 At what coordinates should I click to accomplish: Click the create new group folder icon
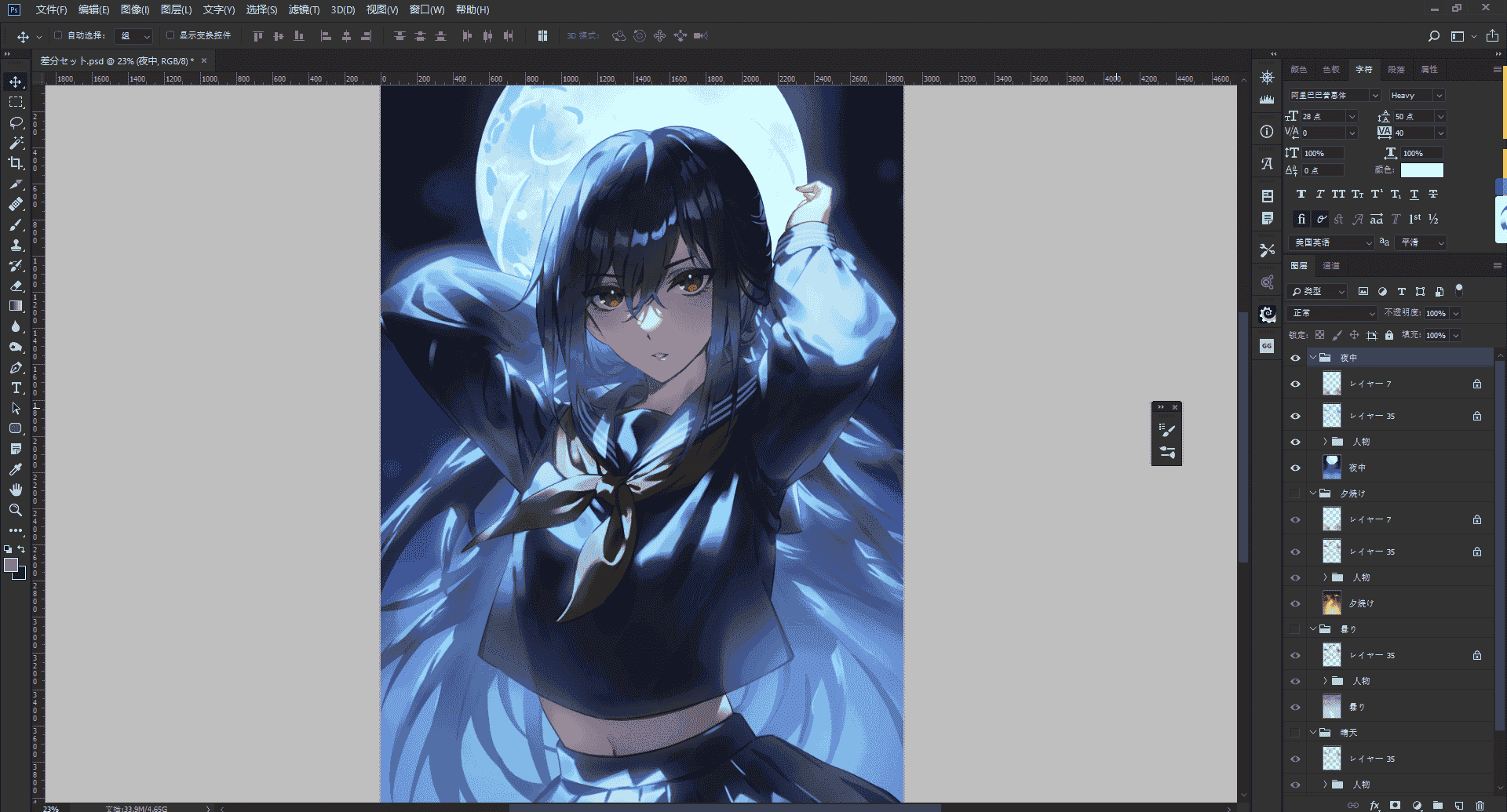click(x=1438, y=806)
